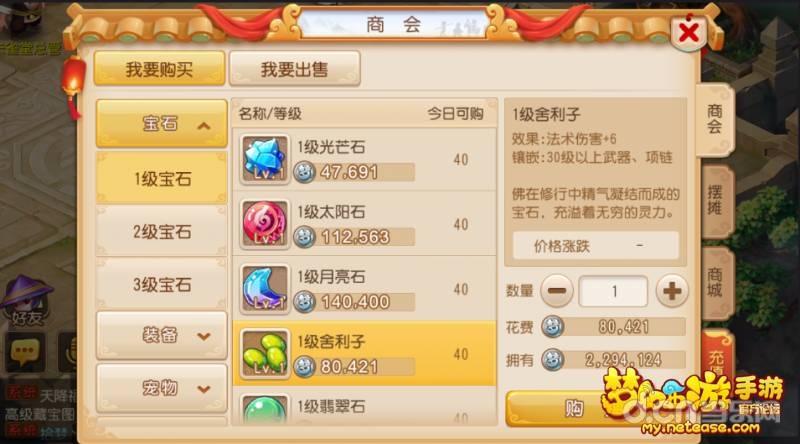Open the 好友 friends hat icon
The image size is (800, 444).
28,301
